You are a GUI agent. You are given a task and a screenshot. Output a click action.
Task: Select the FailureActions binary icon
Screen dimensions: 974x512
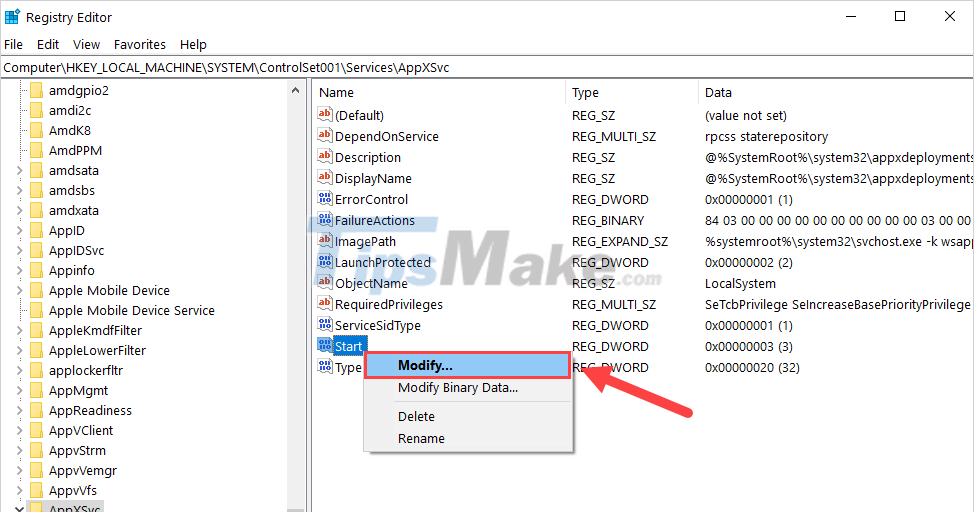tap(324, 220)
